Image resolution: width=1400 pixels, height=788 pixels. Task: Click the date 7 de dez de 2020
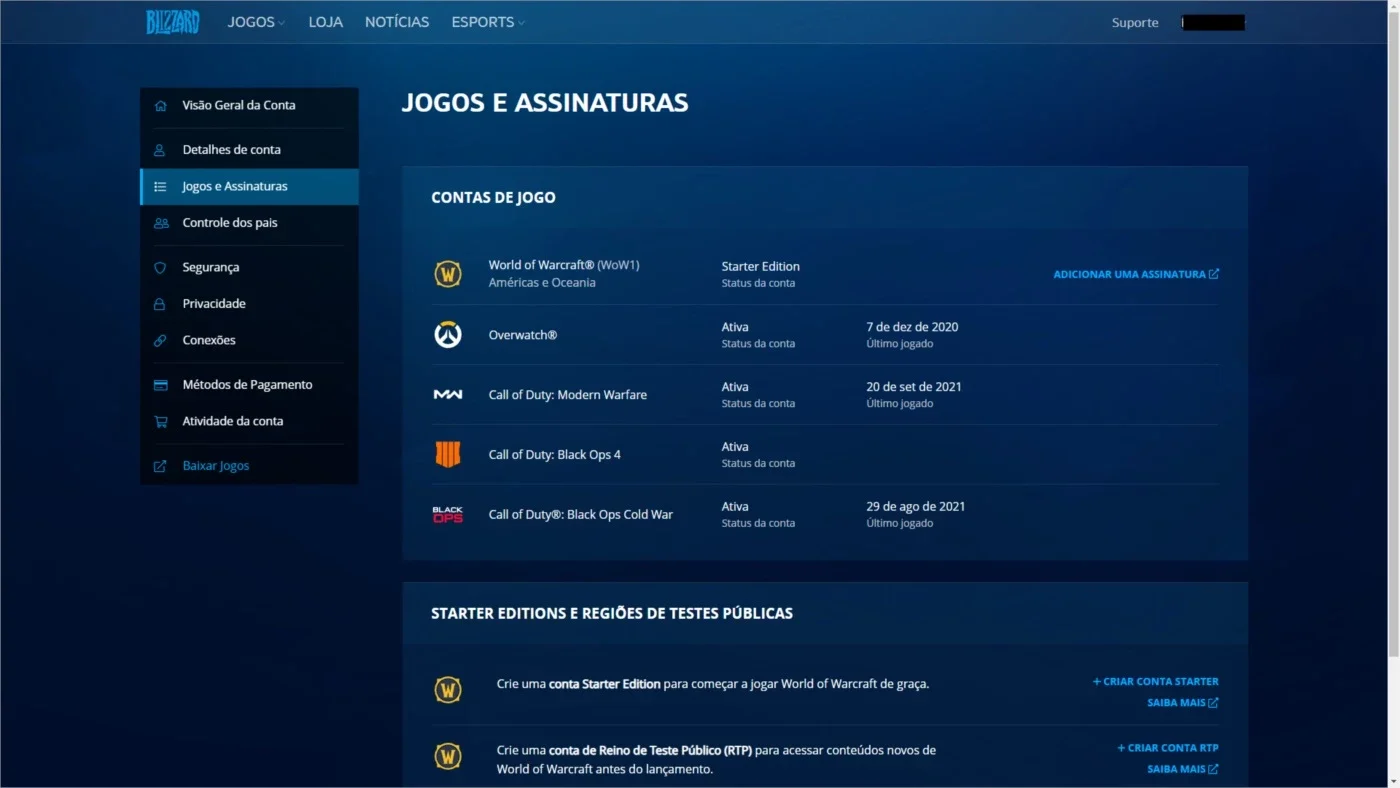point(912,327)
